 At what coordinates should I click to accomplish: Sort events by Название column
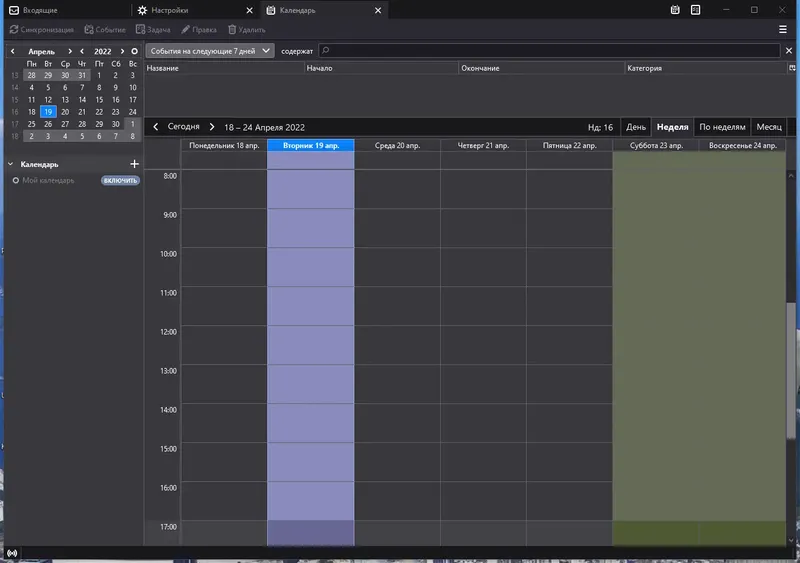click(x=224, y=68)
